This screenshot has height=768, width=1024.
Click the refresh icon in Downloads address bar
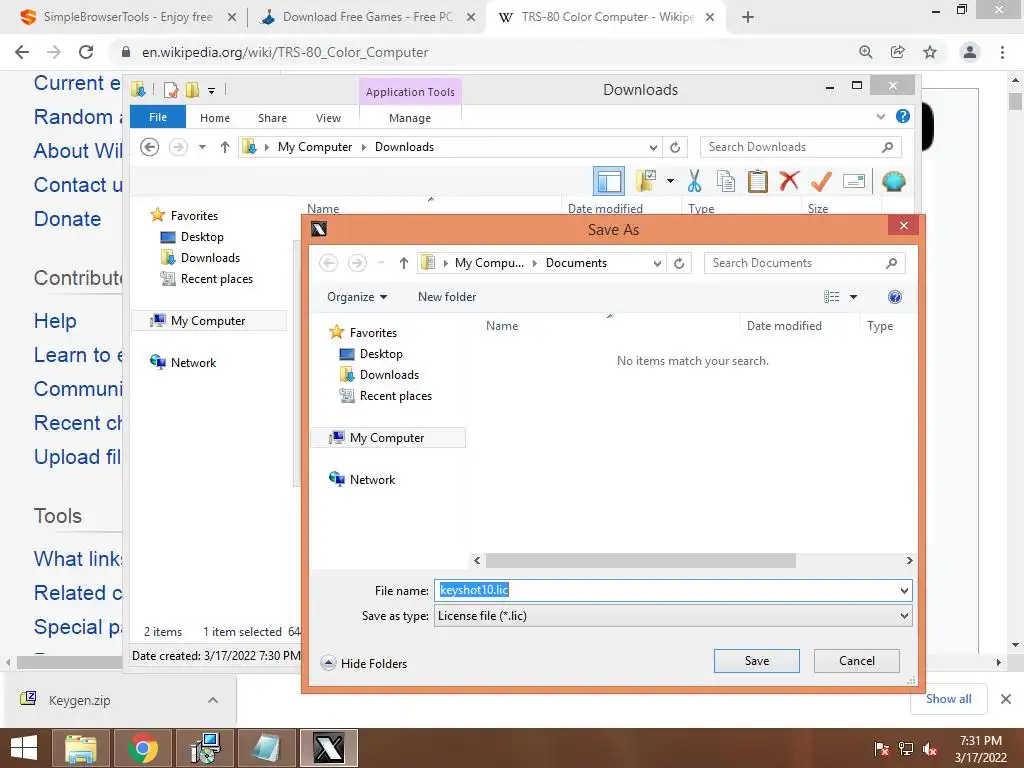pos(675,148)
